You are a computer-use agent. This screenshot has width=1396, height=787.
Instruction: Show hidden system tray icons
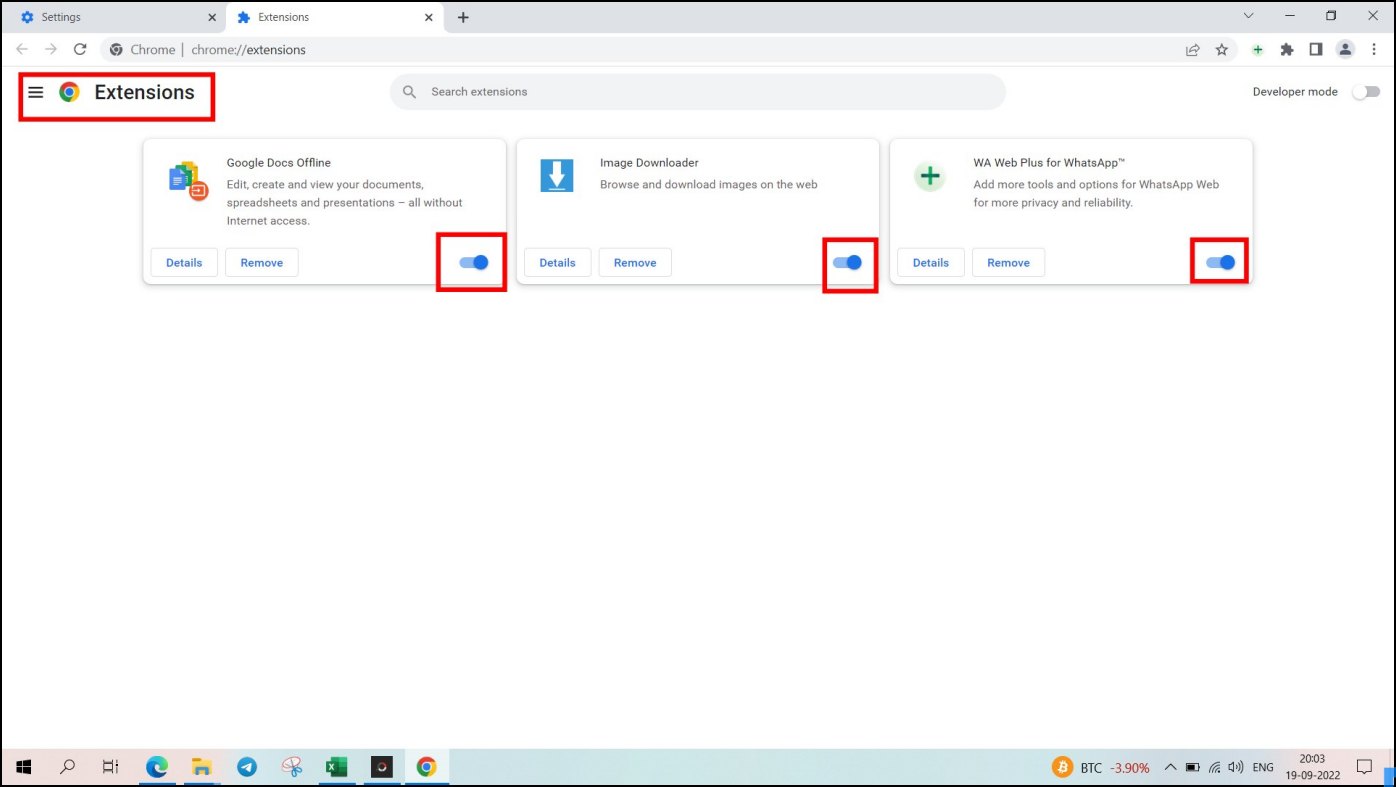(1170, 768)
